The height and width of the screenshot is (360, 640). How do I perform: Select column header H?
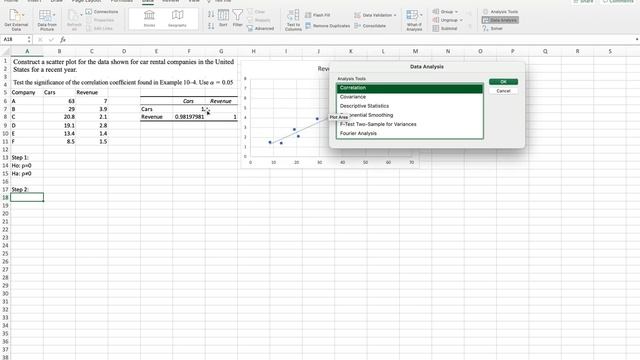pyautogui.click(x=253, y=51)
